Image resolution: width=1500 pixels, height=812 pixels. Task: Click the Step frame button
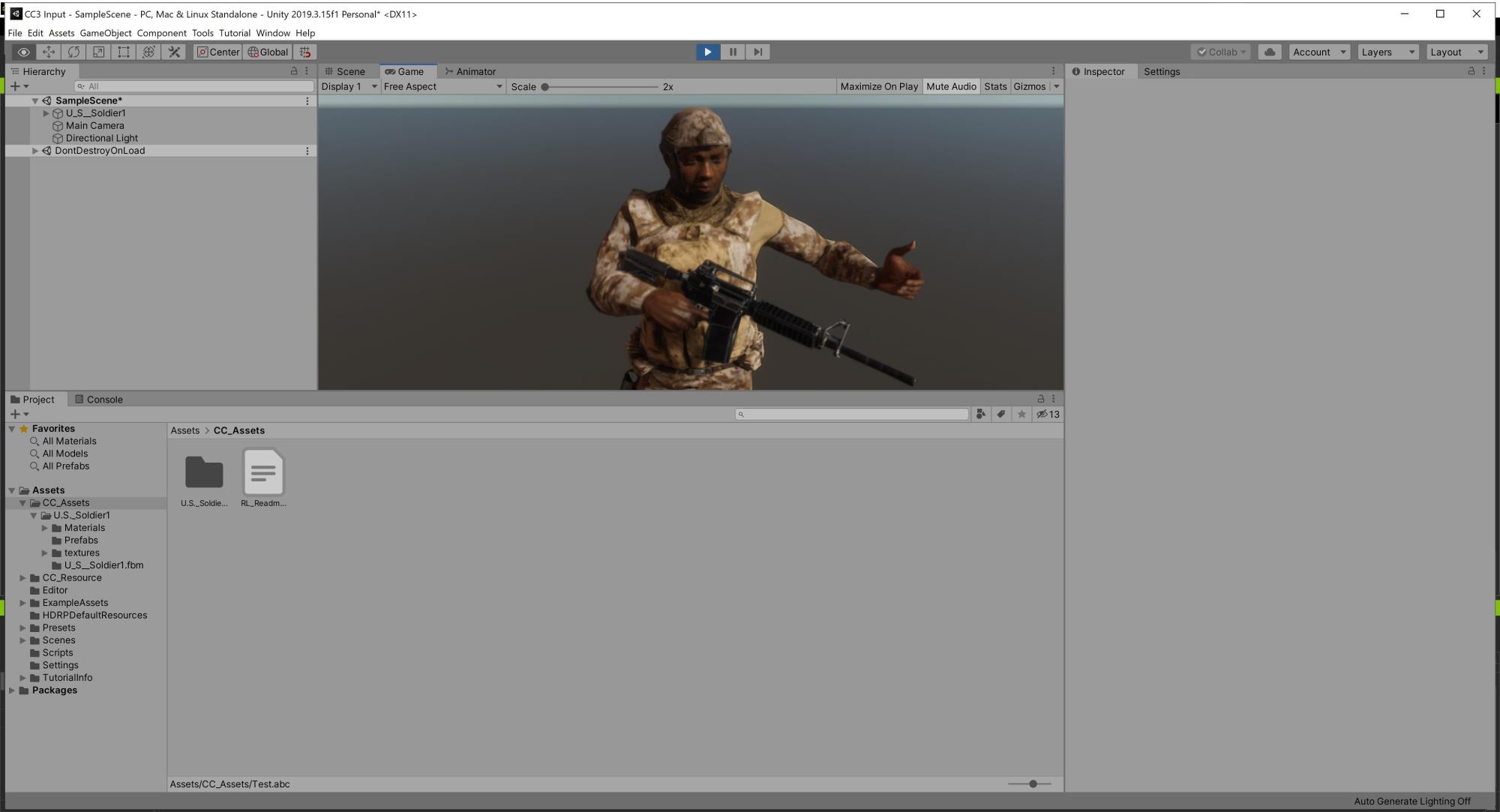[757, 52]
